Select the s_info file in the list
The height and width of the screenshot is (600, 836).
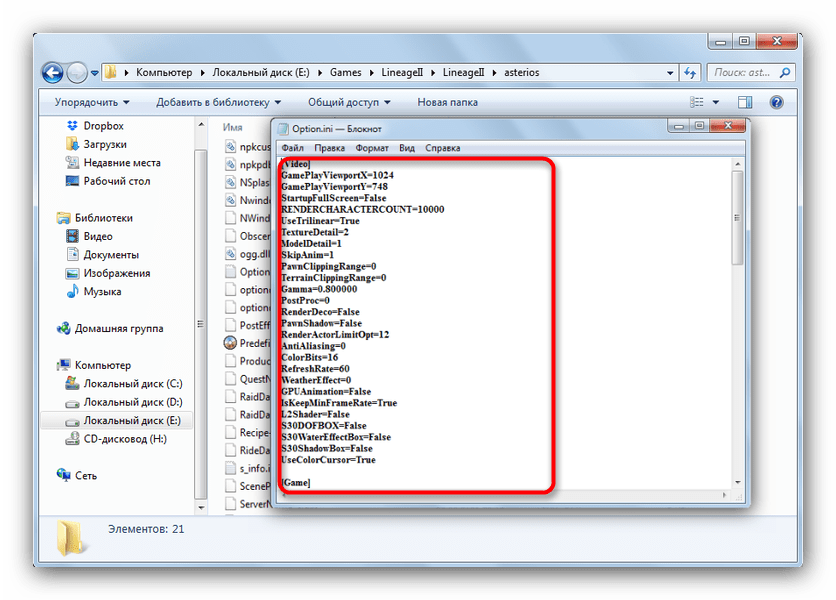coord(247,468)
